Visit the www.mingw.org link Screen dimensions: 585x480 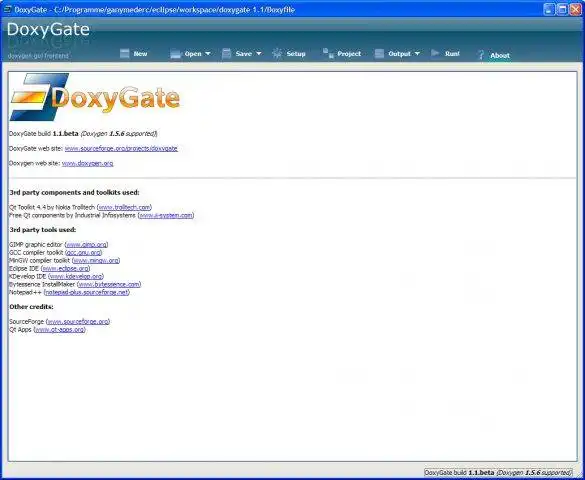click(96, 260)
